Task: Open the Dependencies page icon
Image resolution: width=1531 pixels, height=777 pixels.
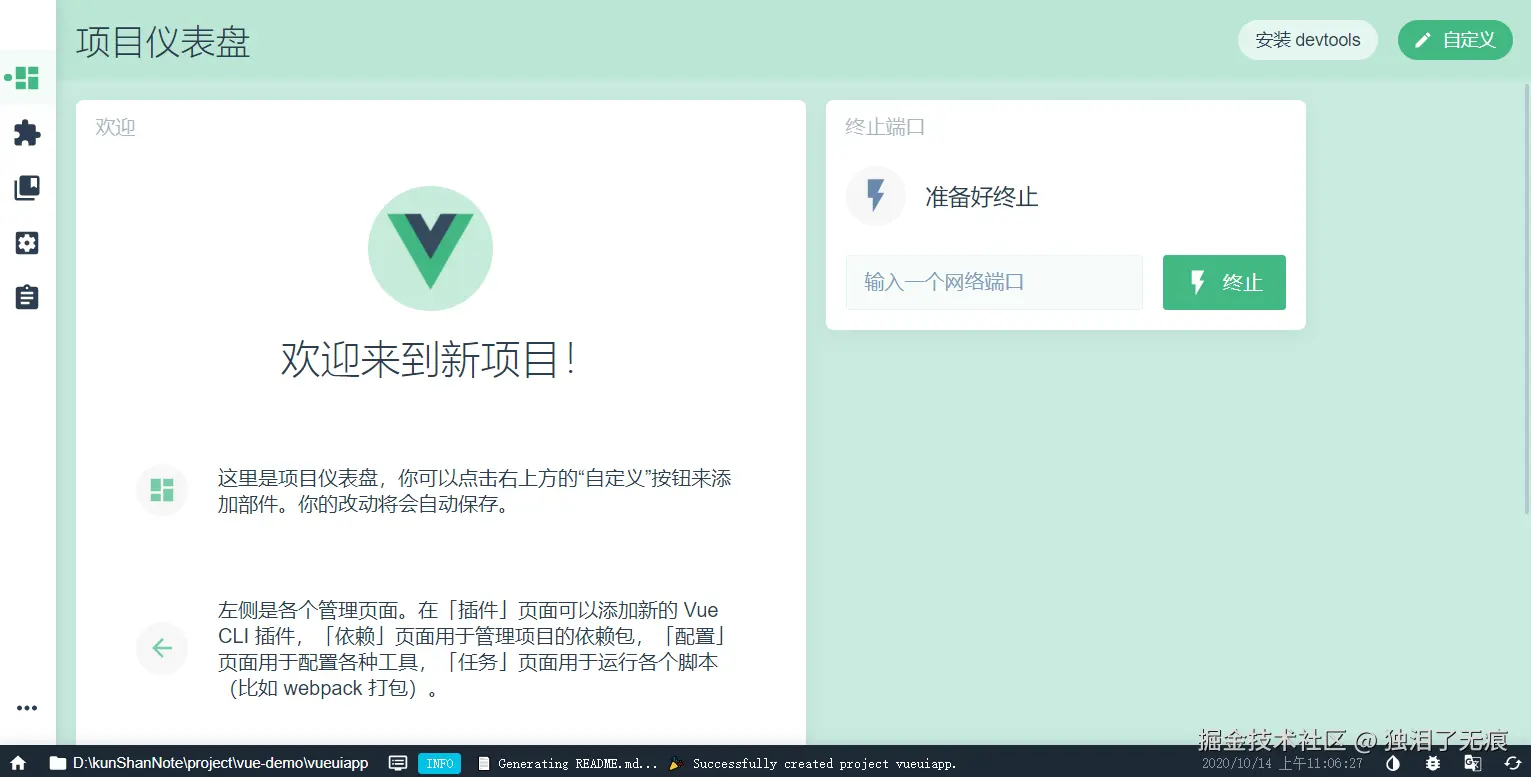Action: click(x=27, y=188)
